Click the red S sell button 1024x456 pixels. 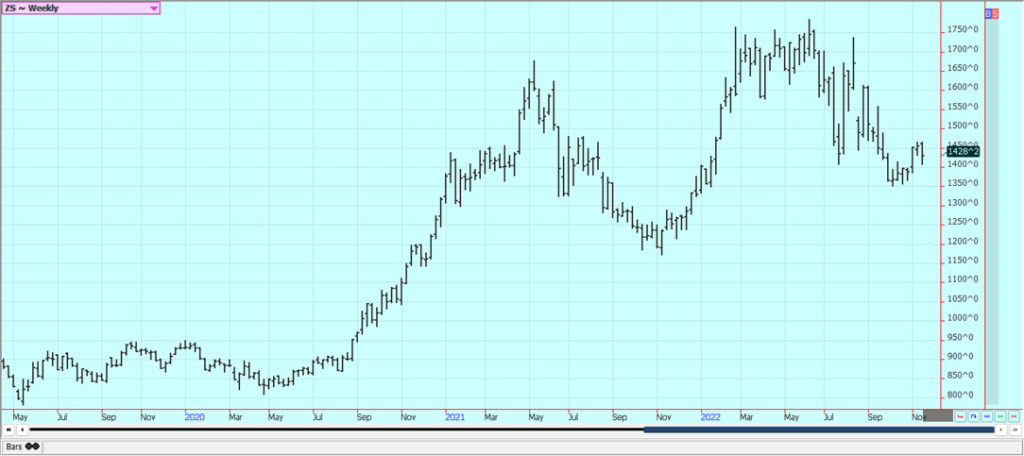[995, 13]
